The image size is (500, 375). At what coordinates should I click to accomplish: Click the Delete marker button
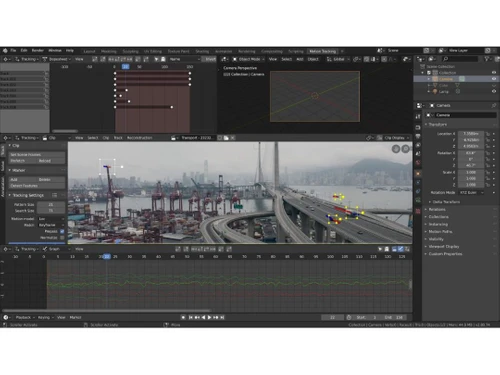51,179
